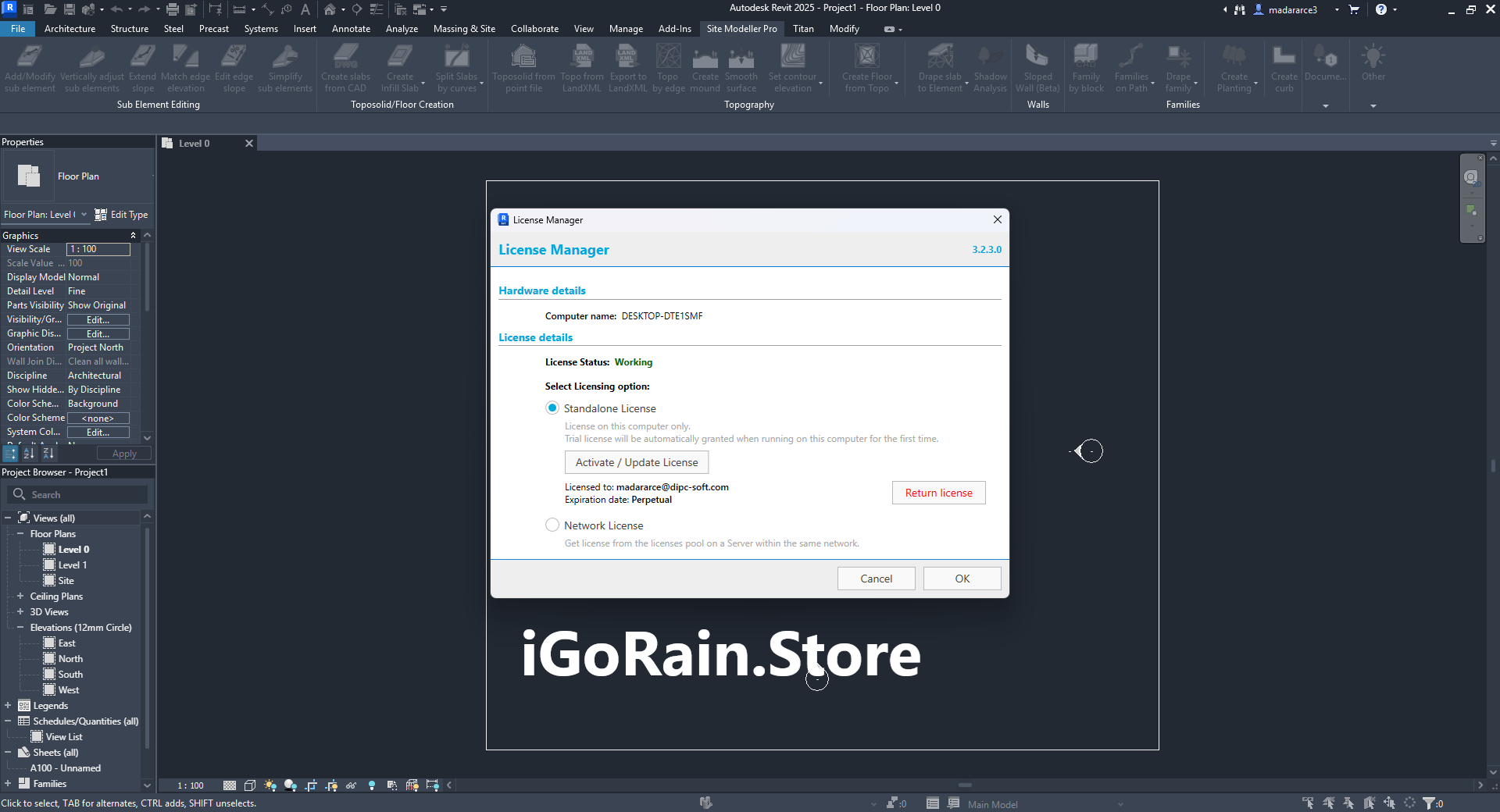The height and width of the screenshot is (812, 1500).
Task: Click the Activate / Update License button
Action: point(636,462)
